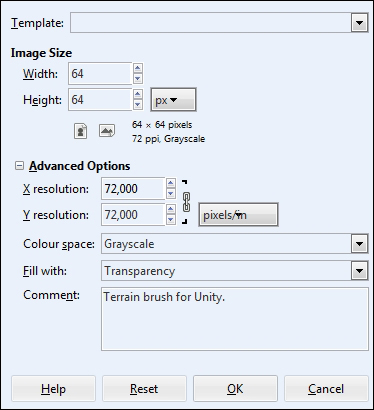Decrease Width with the down arrow

tap(138, 79)
